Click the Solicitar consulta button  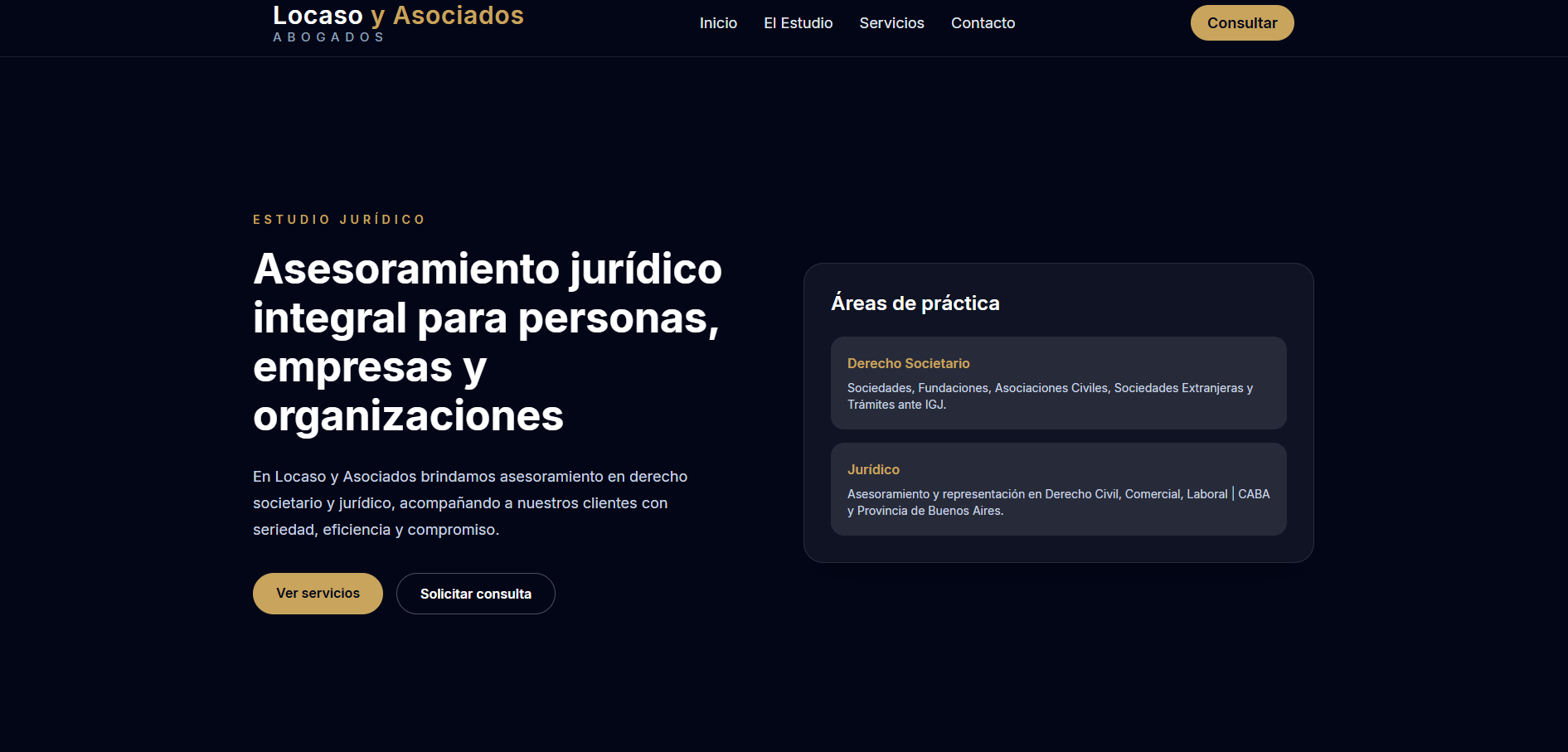(x=476, y=594)
